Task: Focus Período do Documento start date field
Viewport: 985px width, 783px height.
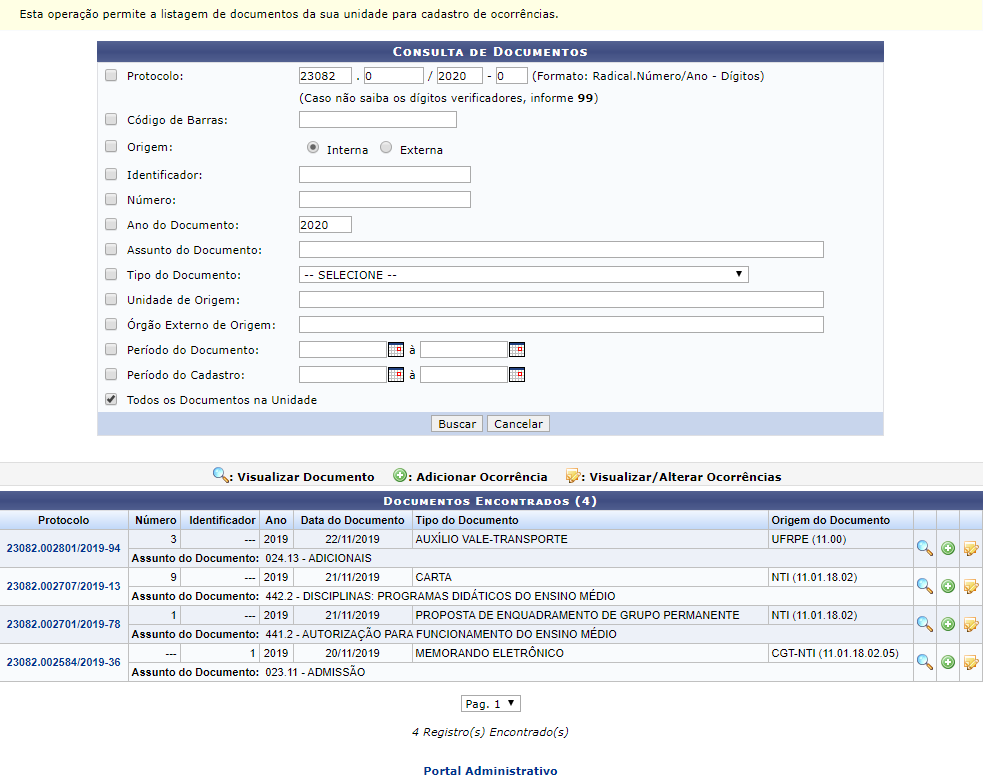Action: click(342, 349)
